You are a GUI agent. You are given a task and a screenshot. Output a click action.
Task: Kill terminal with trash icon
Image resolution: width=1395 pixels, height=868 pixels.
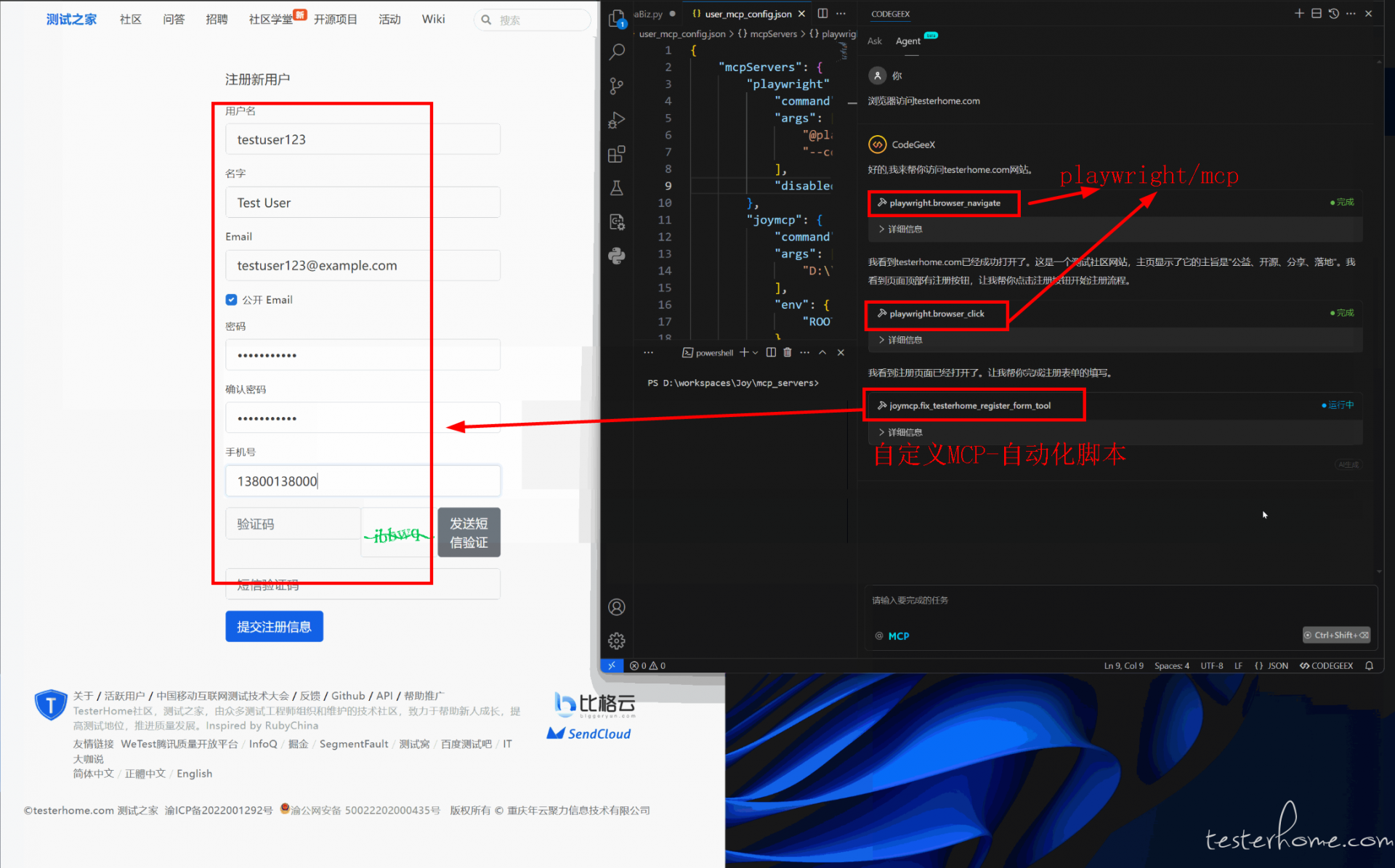[x=788, y=352]
